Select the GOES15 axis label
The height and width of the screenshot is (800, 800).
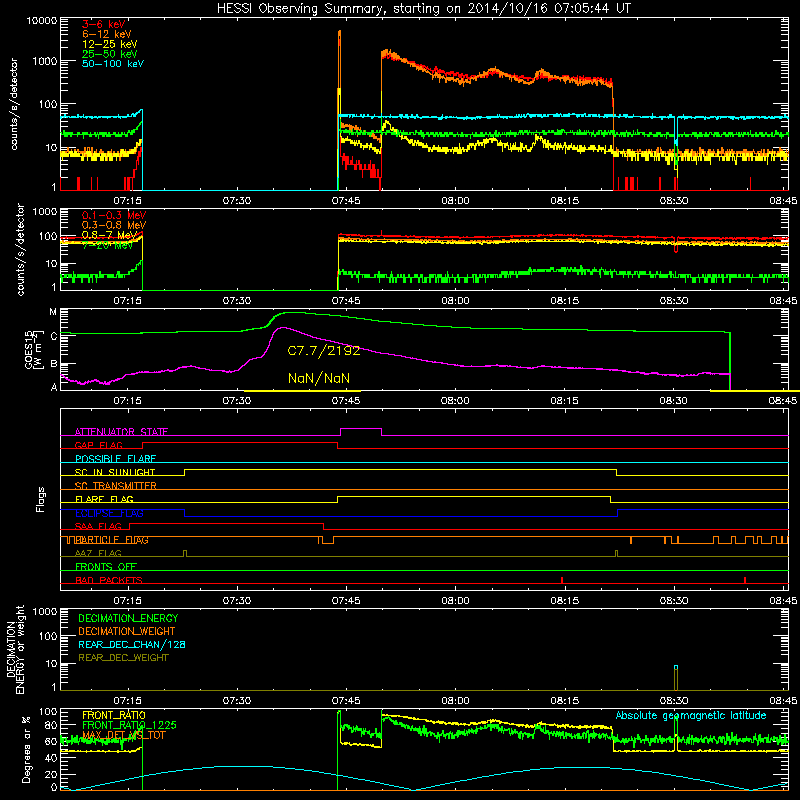point(33,349)
